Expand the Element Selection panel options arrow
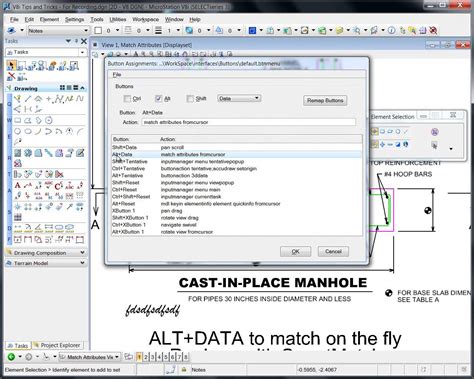The width and height of the screenshot is (474, 379). [451, 149]
